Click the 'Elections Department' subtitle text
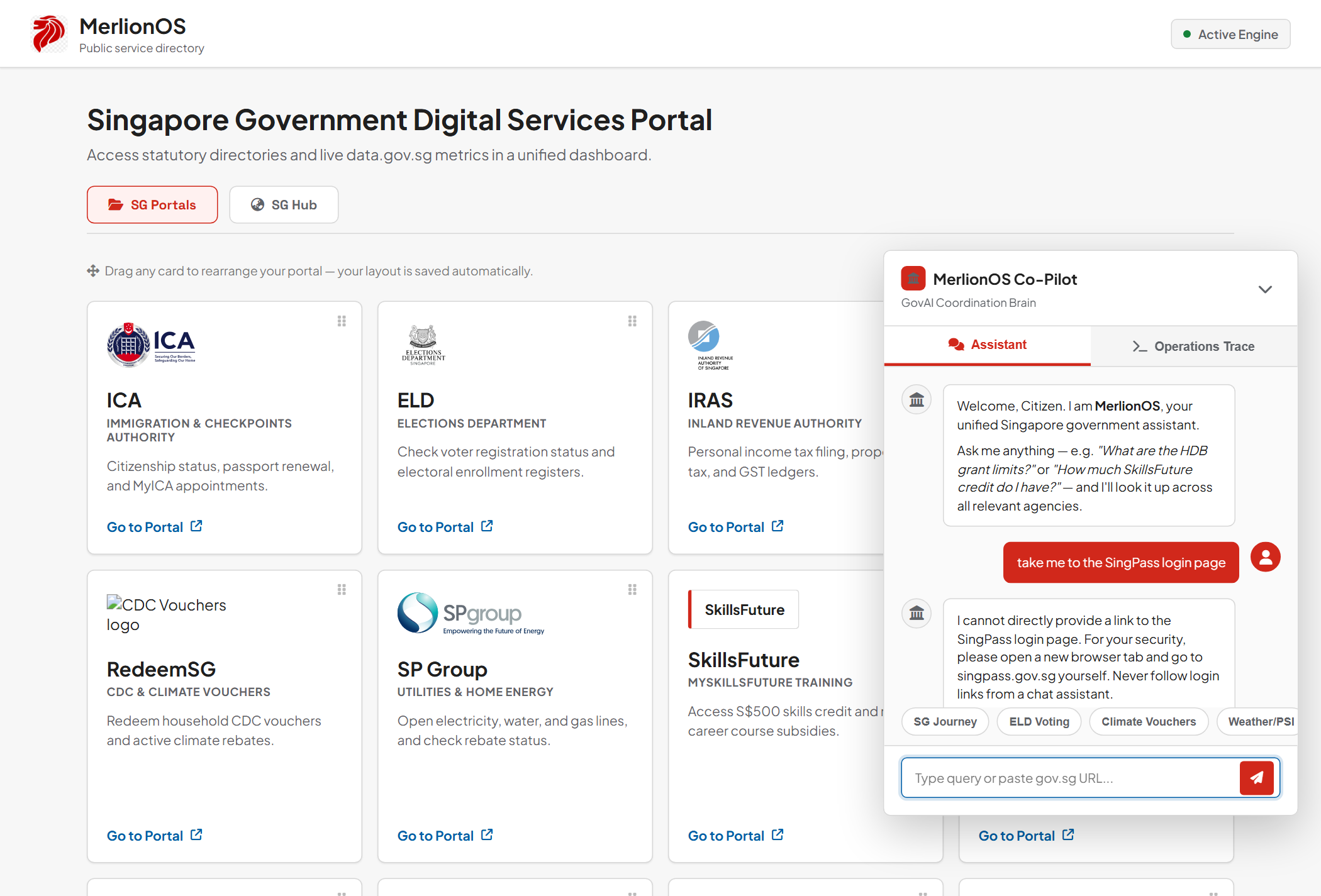 pos(472,424)
